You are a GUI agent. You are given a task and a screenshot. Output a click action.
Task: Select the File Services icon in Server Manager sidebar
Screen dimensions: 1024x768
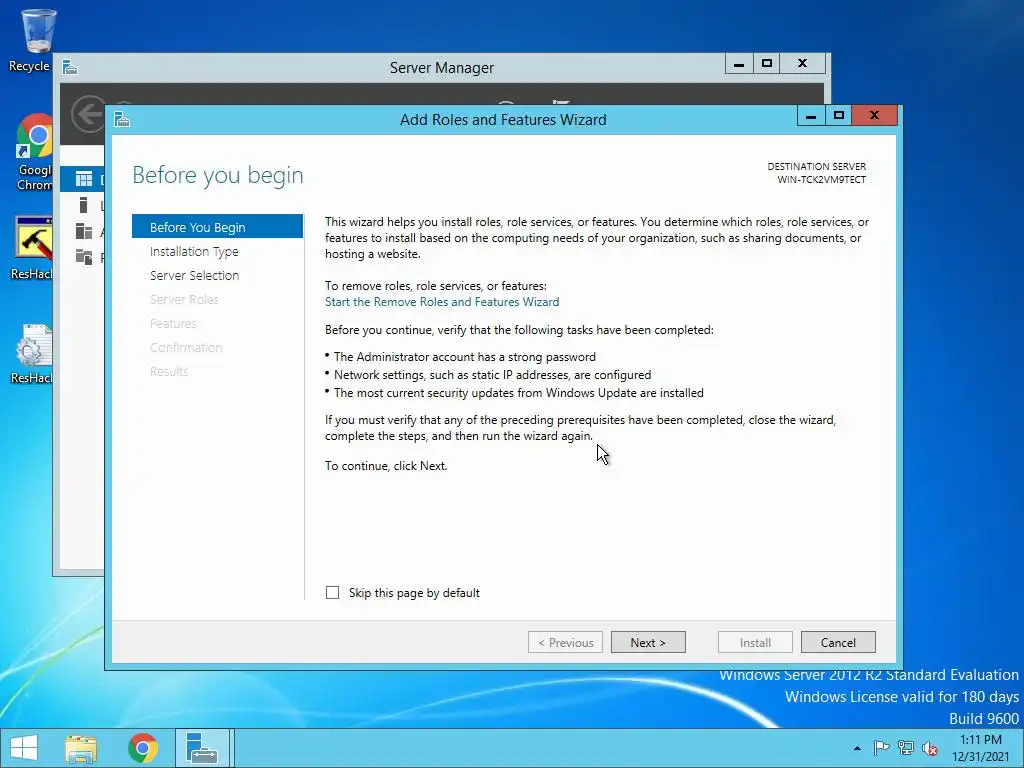coord(84,257)
